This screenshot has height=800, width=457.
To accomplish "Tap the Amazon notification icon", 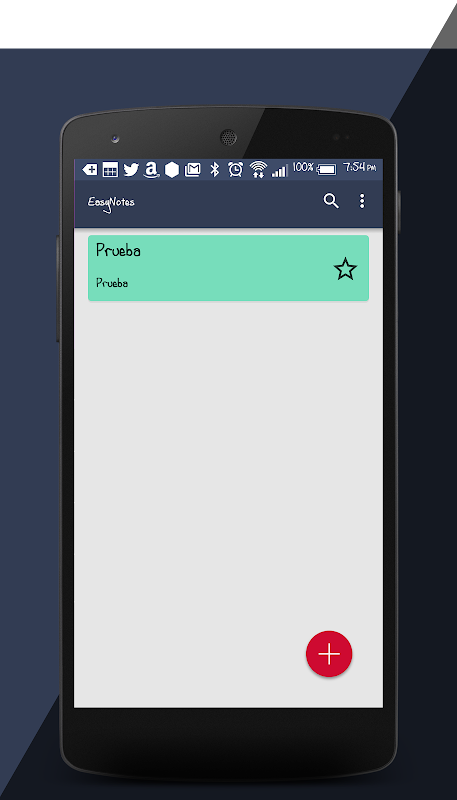I will (151, 169).
